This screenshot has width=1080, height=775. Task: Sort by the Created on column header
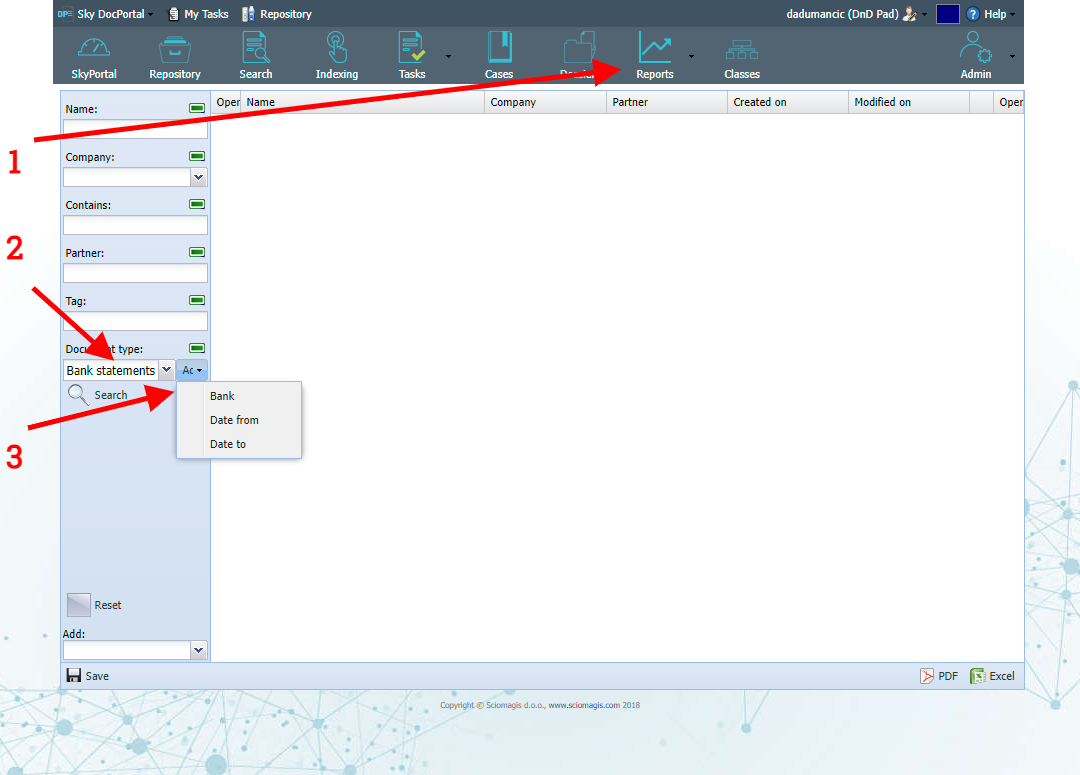click(788, 102)
